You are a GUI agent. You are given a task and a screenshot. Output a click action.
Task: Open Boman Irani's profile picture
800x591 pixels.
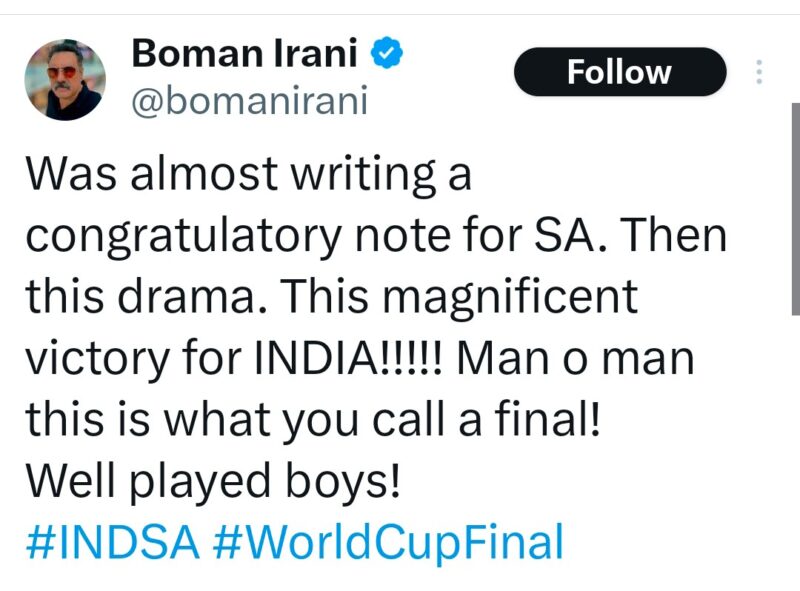pos(65,80)
